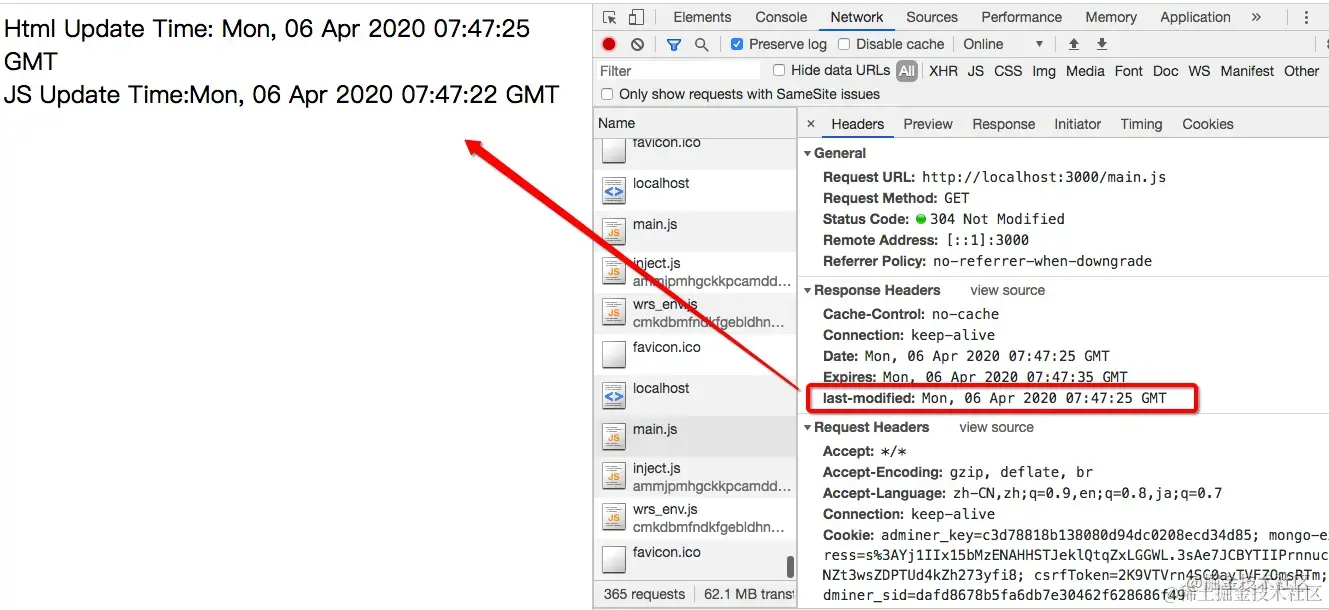This screenshot has width=1329, height=610.
Task: Click the Expires response header line
Action: point(975,377)
